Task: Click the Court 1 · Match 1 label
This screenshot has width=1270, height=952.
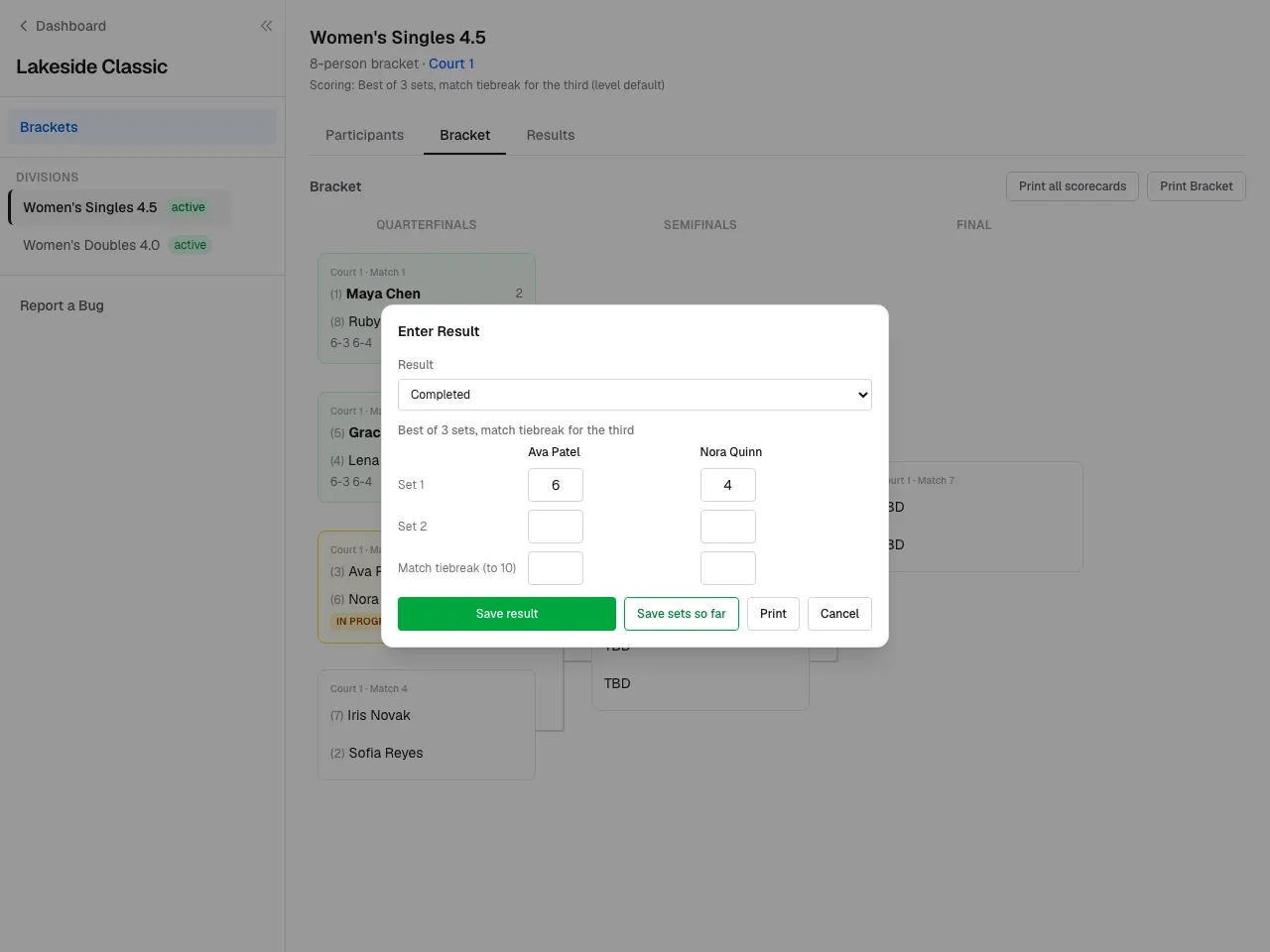Action: click(368, 272)
